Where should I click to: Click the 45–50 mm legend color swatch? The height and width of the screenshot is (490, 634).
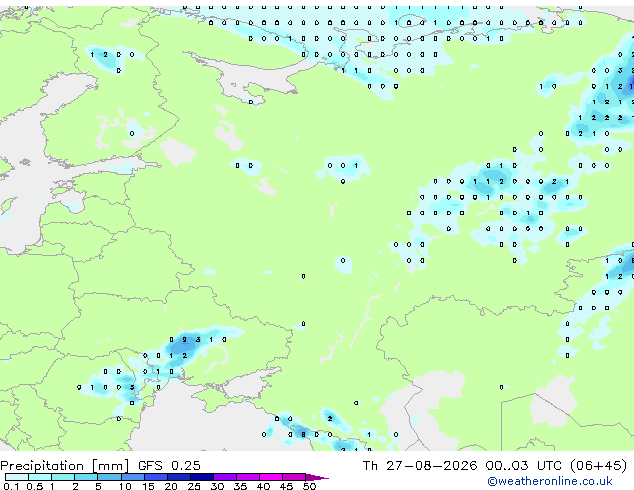[294, 477]
